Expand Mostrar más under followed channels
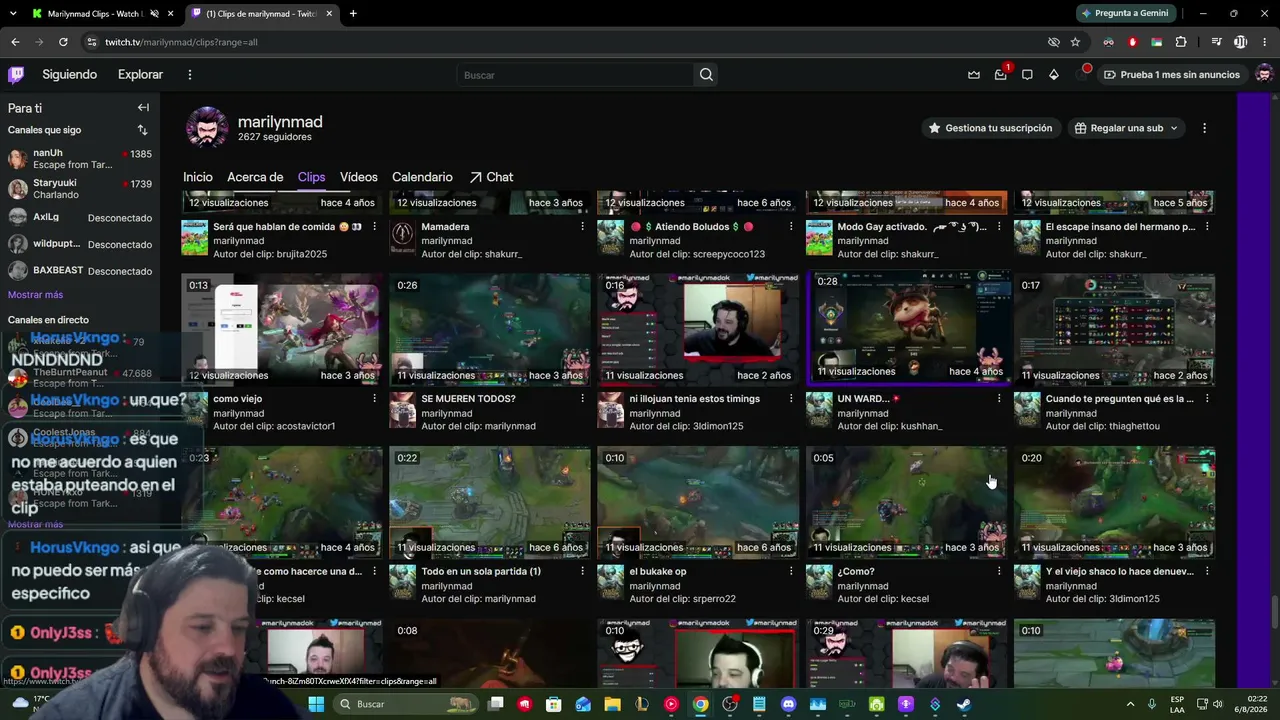 point(35,295)
